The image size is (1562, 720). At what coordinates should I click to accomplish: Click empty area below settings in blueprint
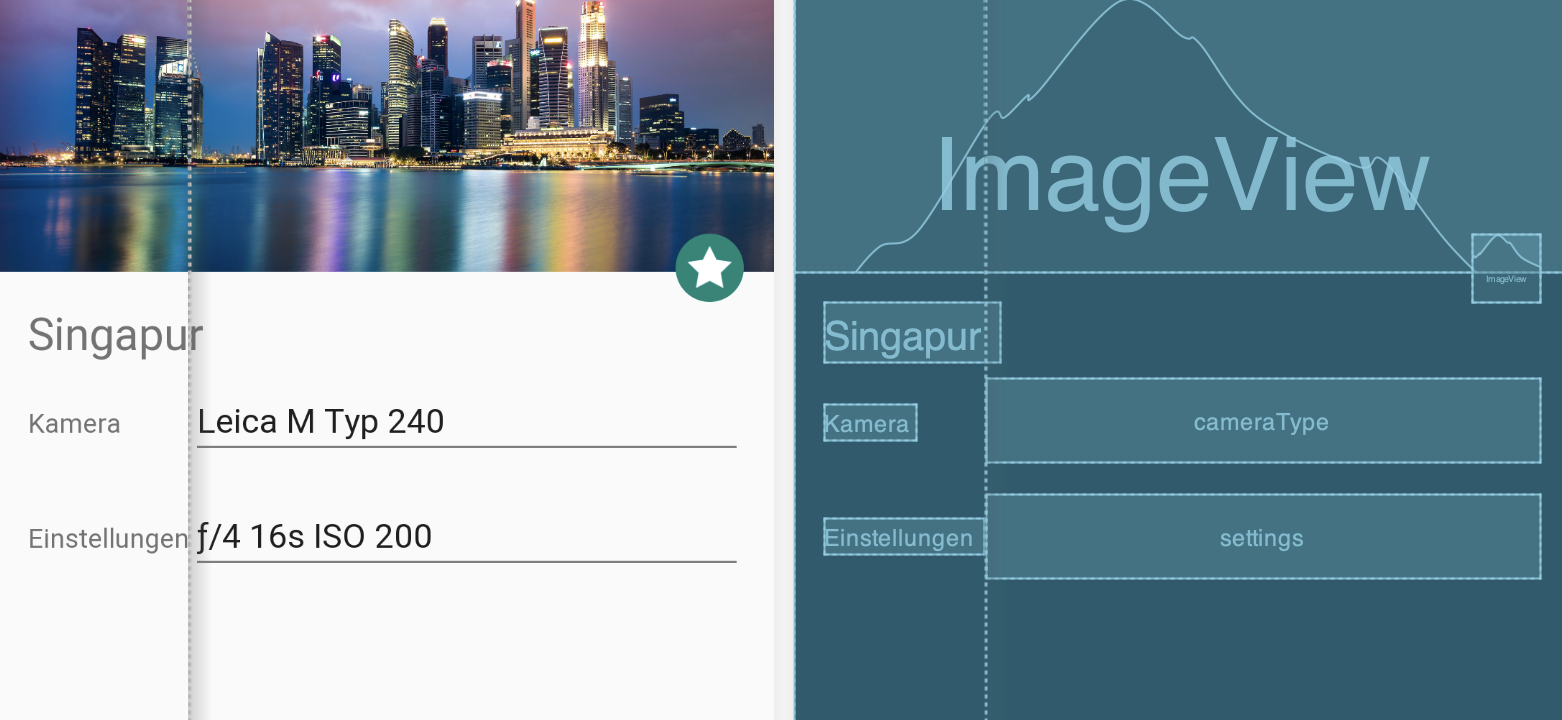tap(1262, 650)
